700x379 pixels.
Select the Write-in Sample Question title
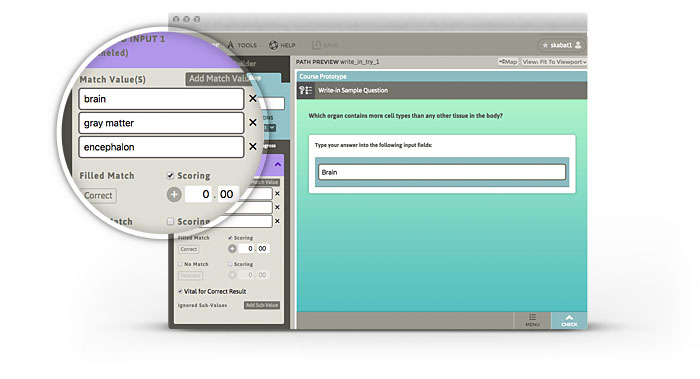(353, 90)
